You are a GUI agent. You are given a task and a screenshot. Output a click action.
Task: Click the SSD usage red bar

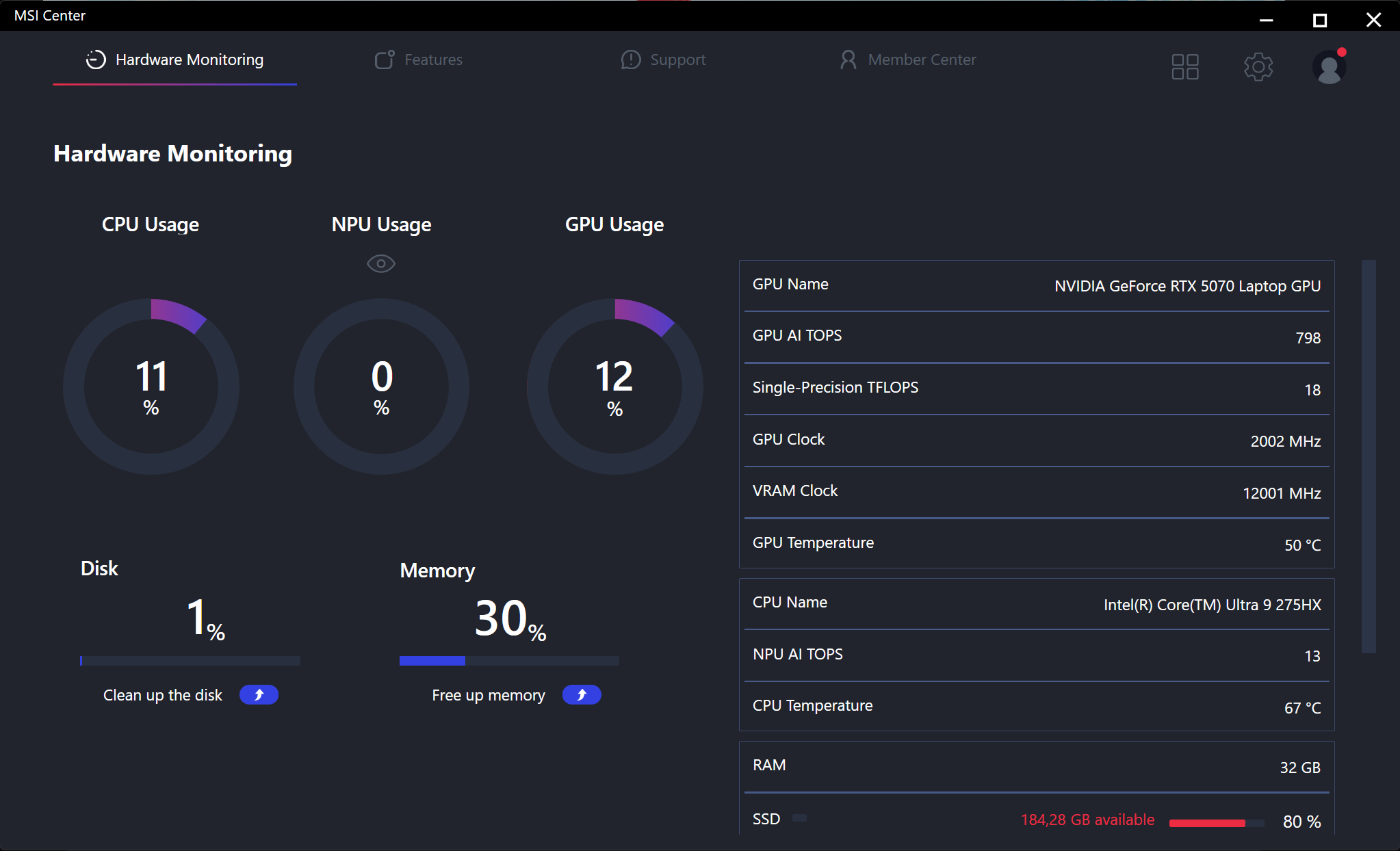point(1217,823)
